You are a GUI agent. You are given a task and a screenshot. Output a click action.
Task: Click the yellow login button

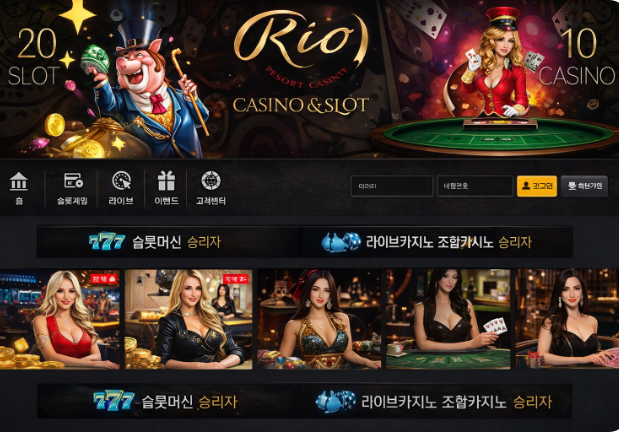pos(537,186)
